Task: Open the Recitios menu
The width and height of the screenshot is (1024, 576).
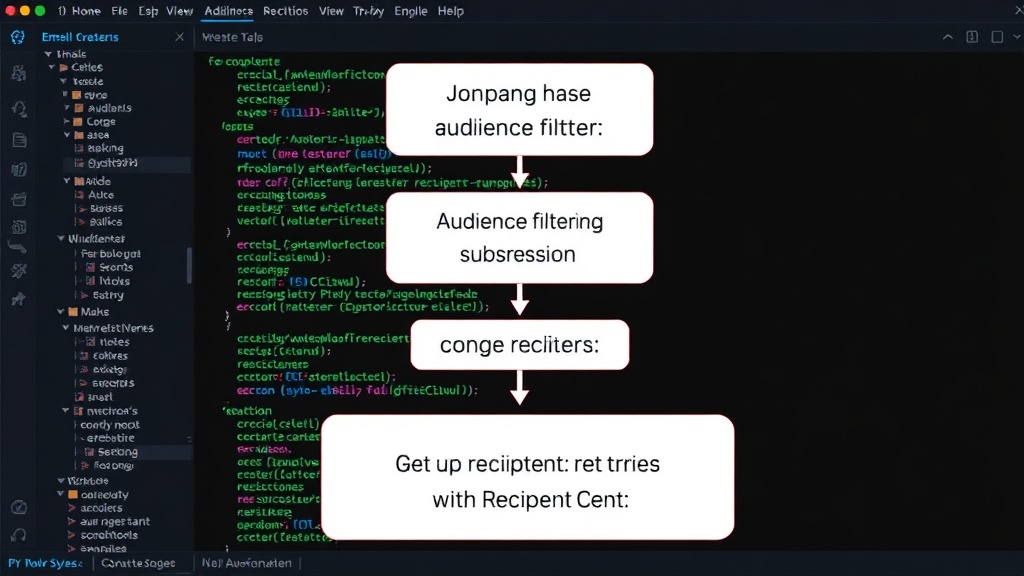Action: point(285,11)
